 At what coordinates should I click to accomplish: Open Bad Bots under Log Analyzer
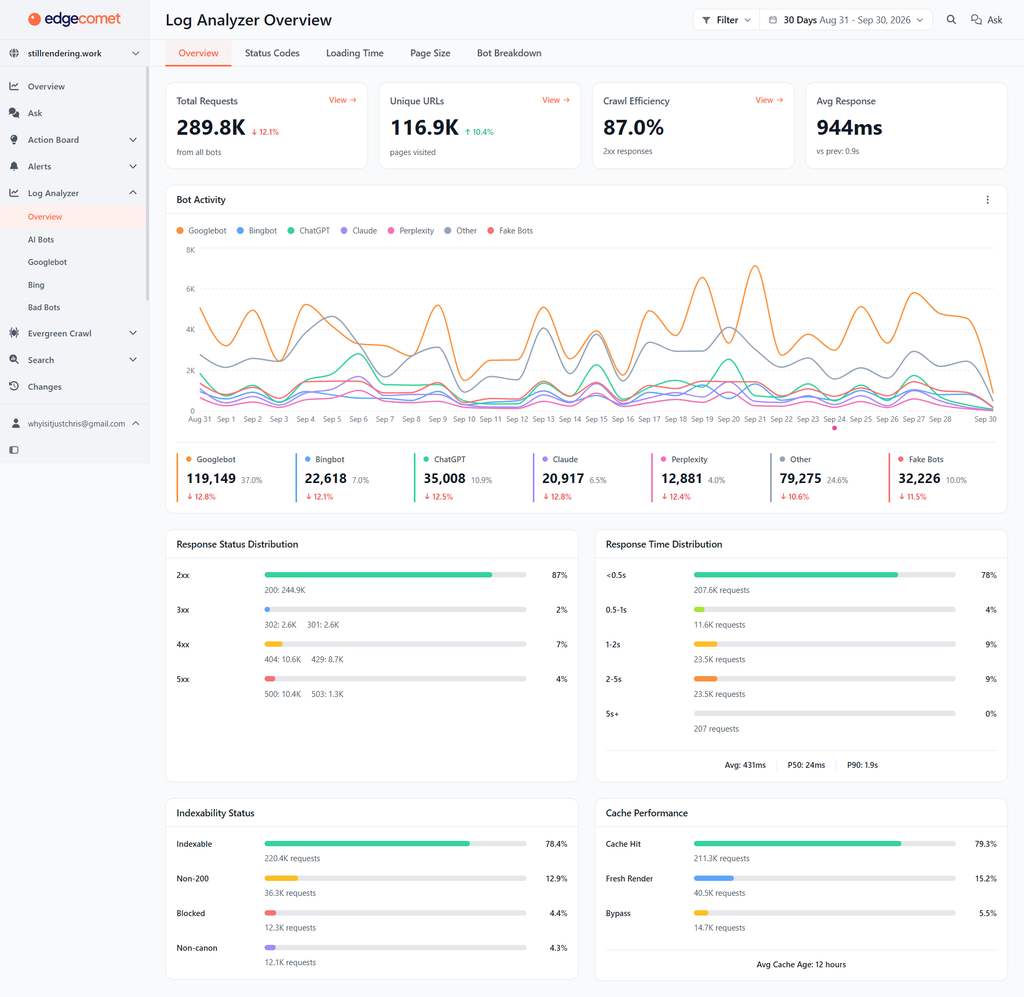[x=44, y=308]
